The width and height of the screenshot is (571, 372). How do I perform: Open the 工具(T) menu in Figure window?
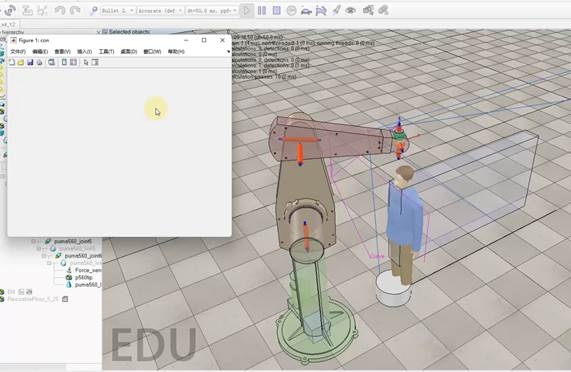pyautogui.click(x=106, y=52)
